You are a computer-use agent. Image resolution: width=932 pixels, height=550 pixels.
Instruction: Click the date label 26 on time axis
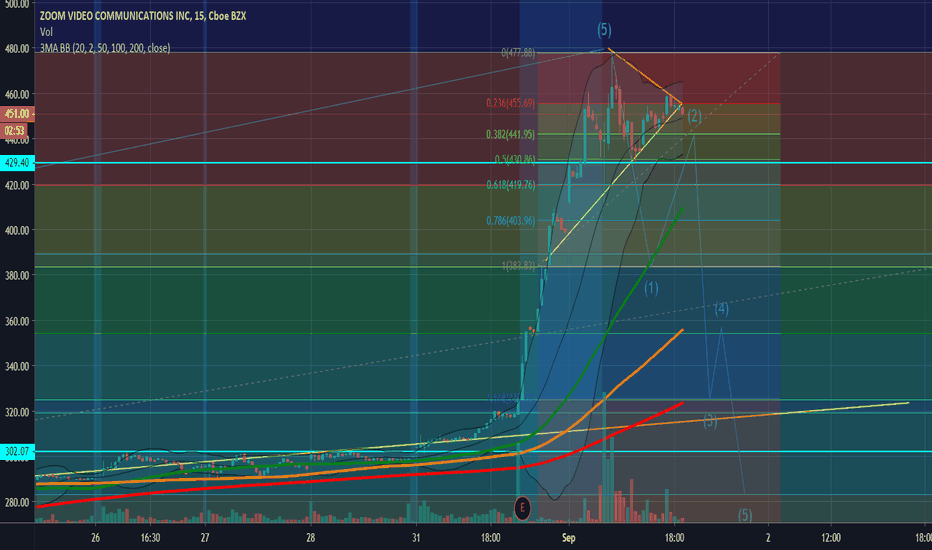click(x=95, y=538)
